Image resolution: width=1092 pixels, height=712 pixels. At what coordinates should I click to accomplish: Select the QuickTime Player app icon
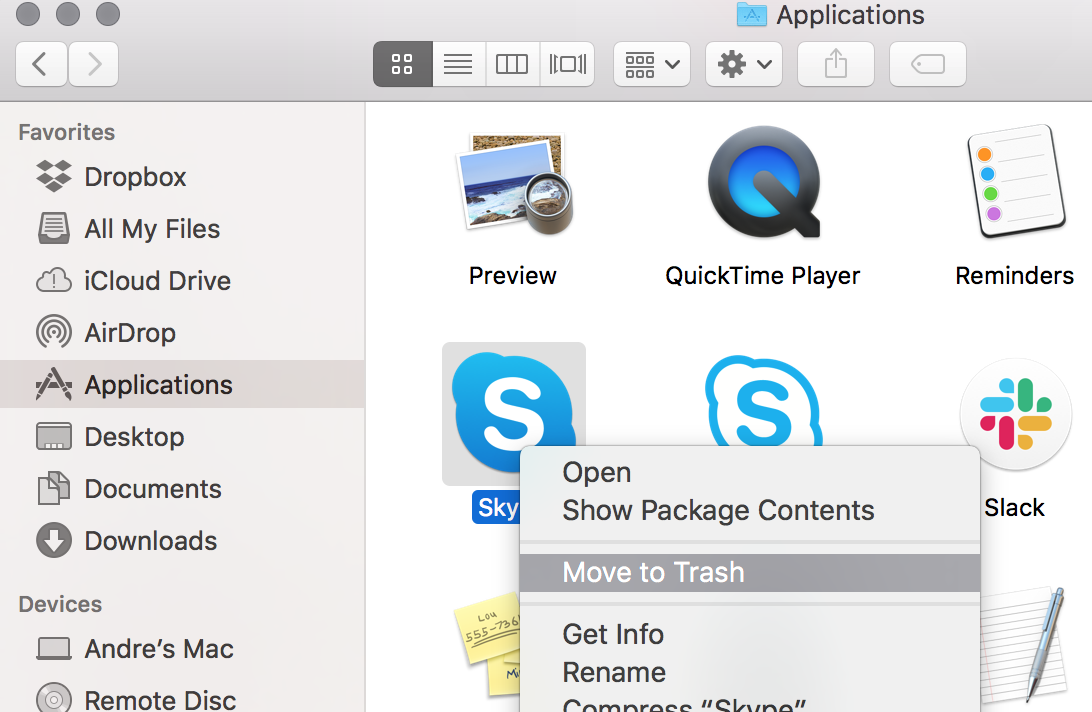tap(764, 183)
